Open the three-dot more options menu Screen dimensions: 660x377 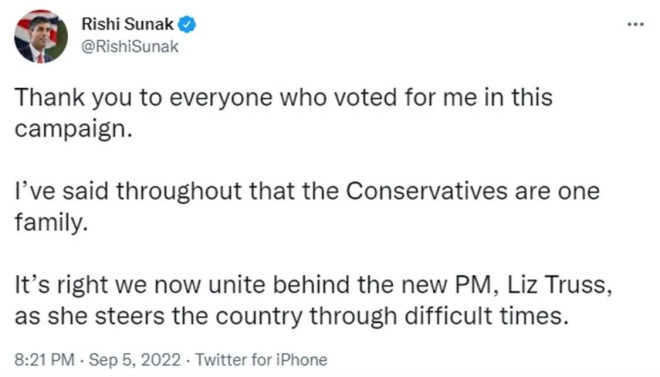(635, 25)
